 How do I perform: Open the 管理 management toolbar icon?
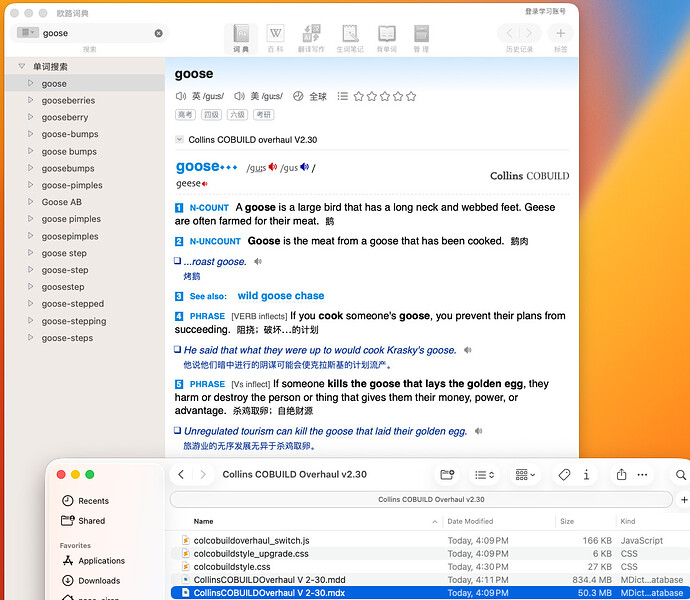pos(421,38)
